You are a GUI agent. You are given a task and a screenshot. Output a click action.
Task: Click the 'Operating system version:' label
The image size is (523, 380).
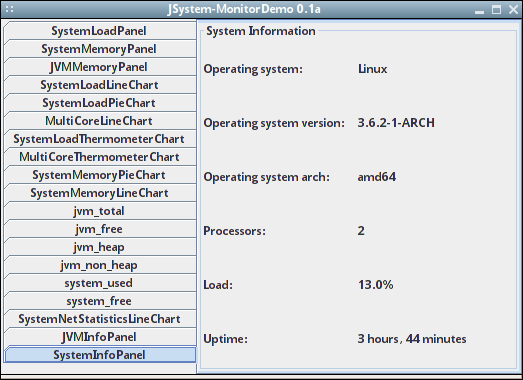coord(274,123)
